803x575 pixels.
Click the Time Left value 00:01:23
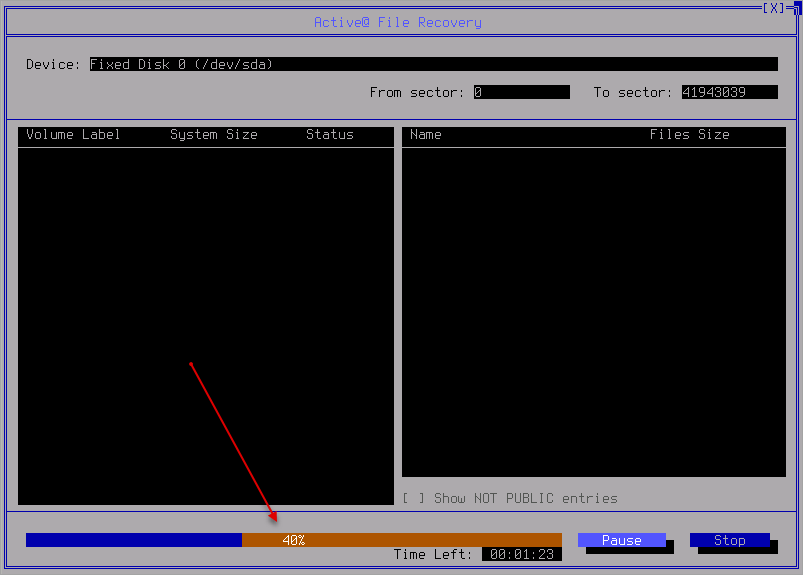point(521,554)
